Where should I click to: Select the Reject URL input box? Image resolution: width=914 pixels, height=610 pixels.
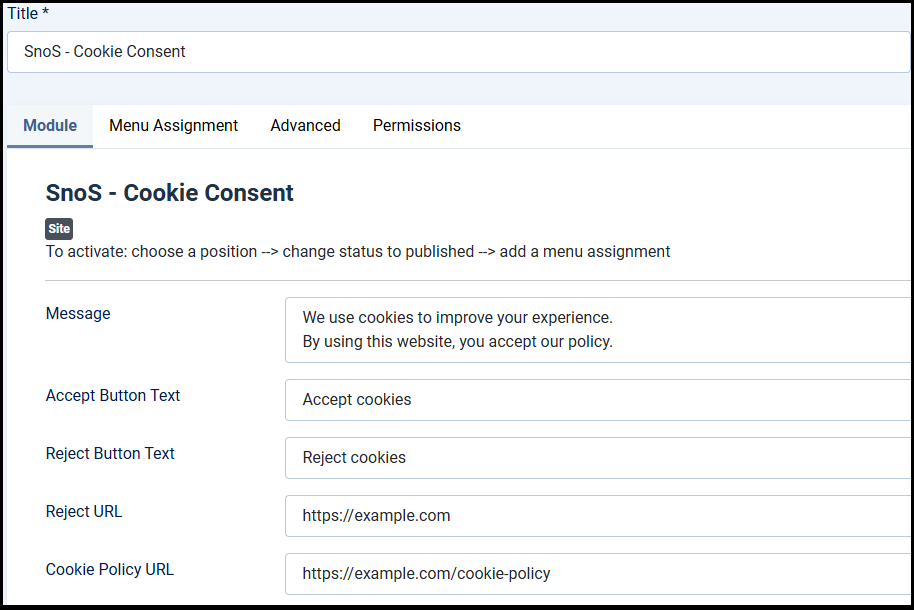coord(598,516)
